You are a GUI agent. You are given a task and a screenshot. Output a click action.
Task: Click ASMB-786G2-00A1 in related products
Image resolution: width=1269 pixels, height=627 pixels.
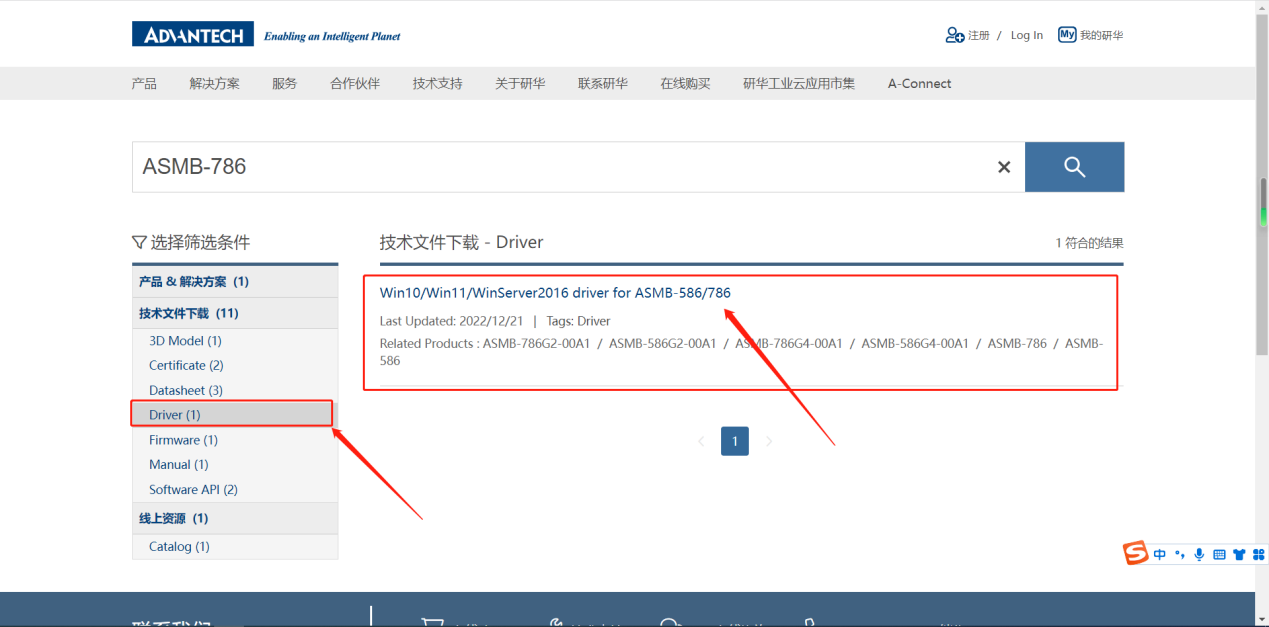point(535,343)
